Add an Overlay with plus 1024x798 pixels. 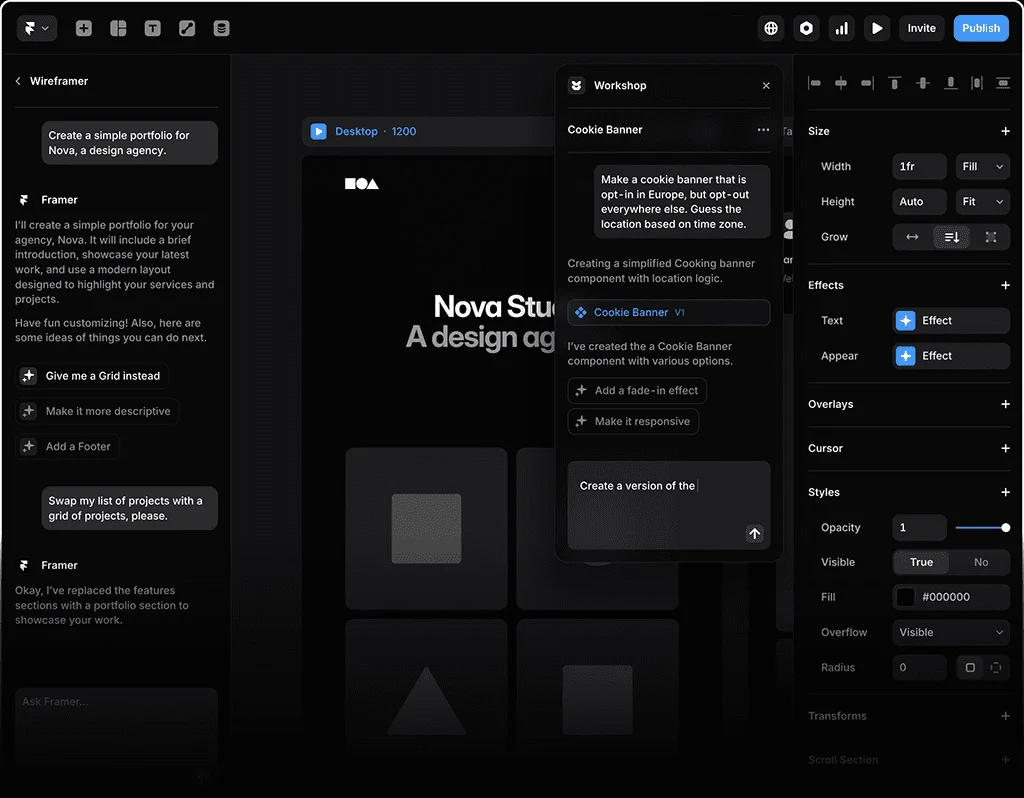[1005, 404]
